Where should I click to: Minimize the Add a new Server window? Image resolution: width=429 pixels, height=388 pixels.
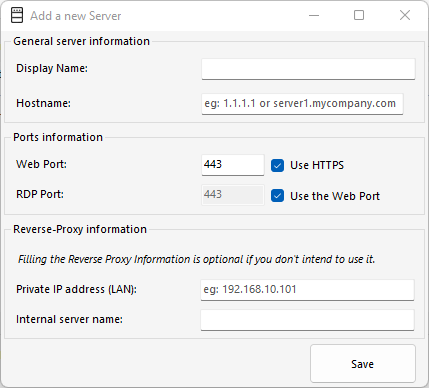click(314, 15)
